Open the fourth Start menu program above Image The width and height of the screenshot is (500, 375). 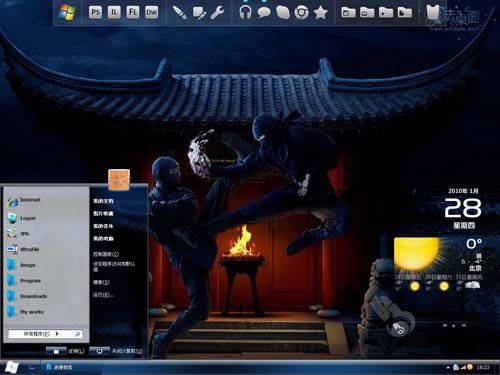(x=23, y=249)
